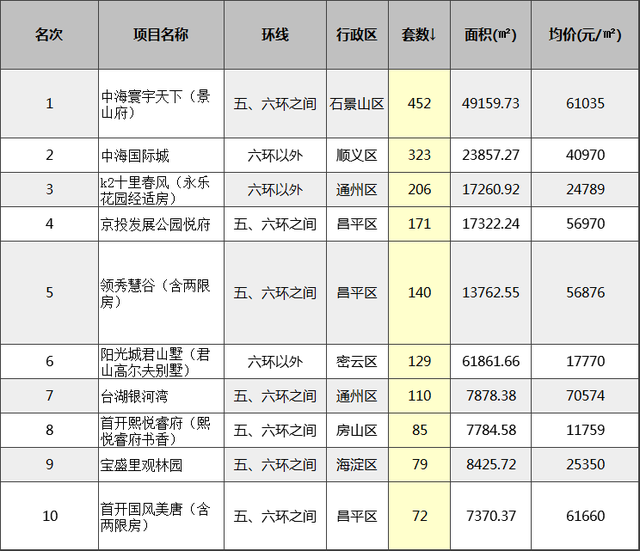Click the 均价(元/㎡) column header

click(585, 35)
